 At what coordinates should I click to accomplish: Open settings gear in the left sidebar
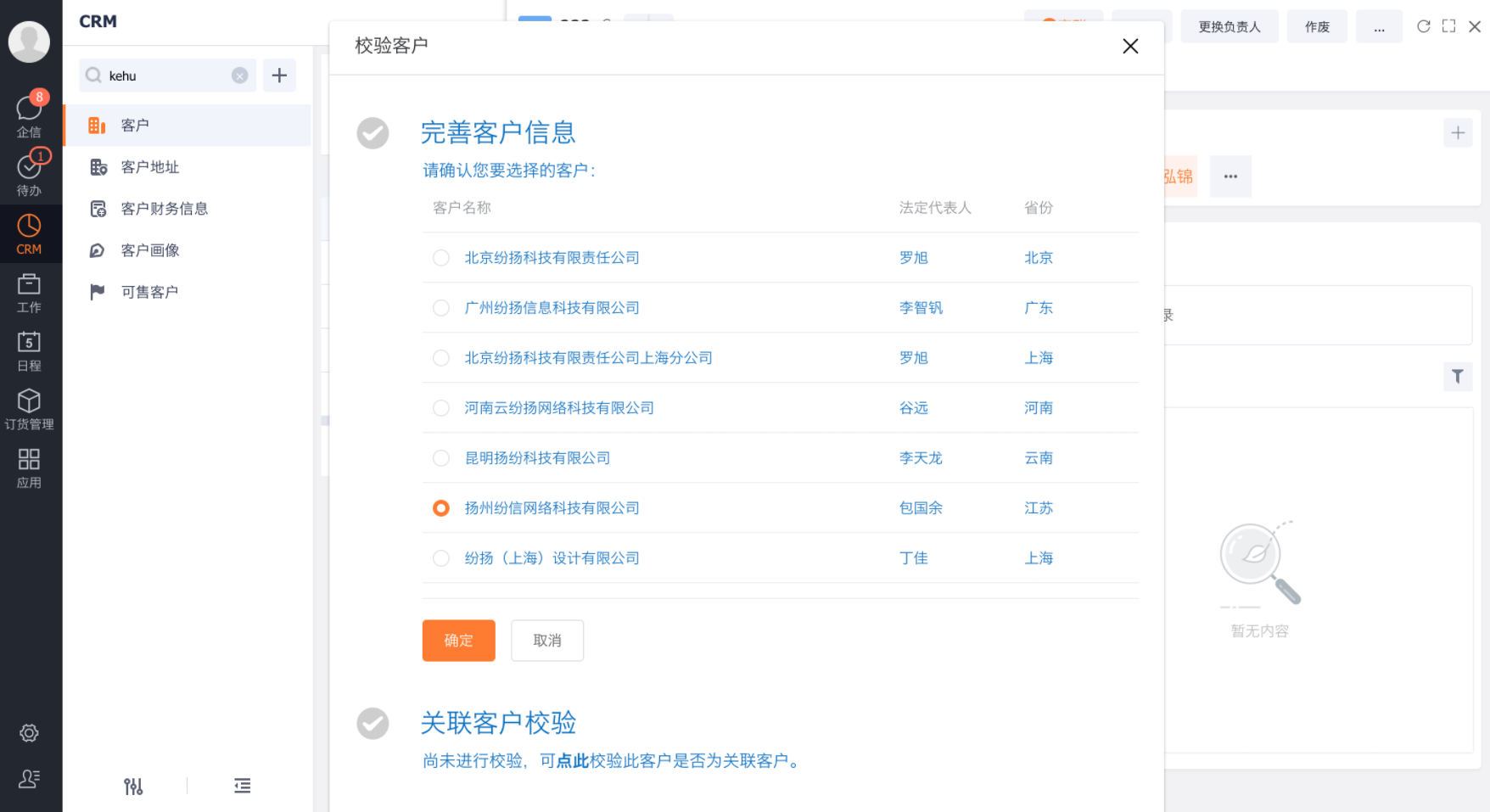coord(29,733)
